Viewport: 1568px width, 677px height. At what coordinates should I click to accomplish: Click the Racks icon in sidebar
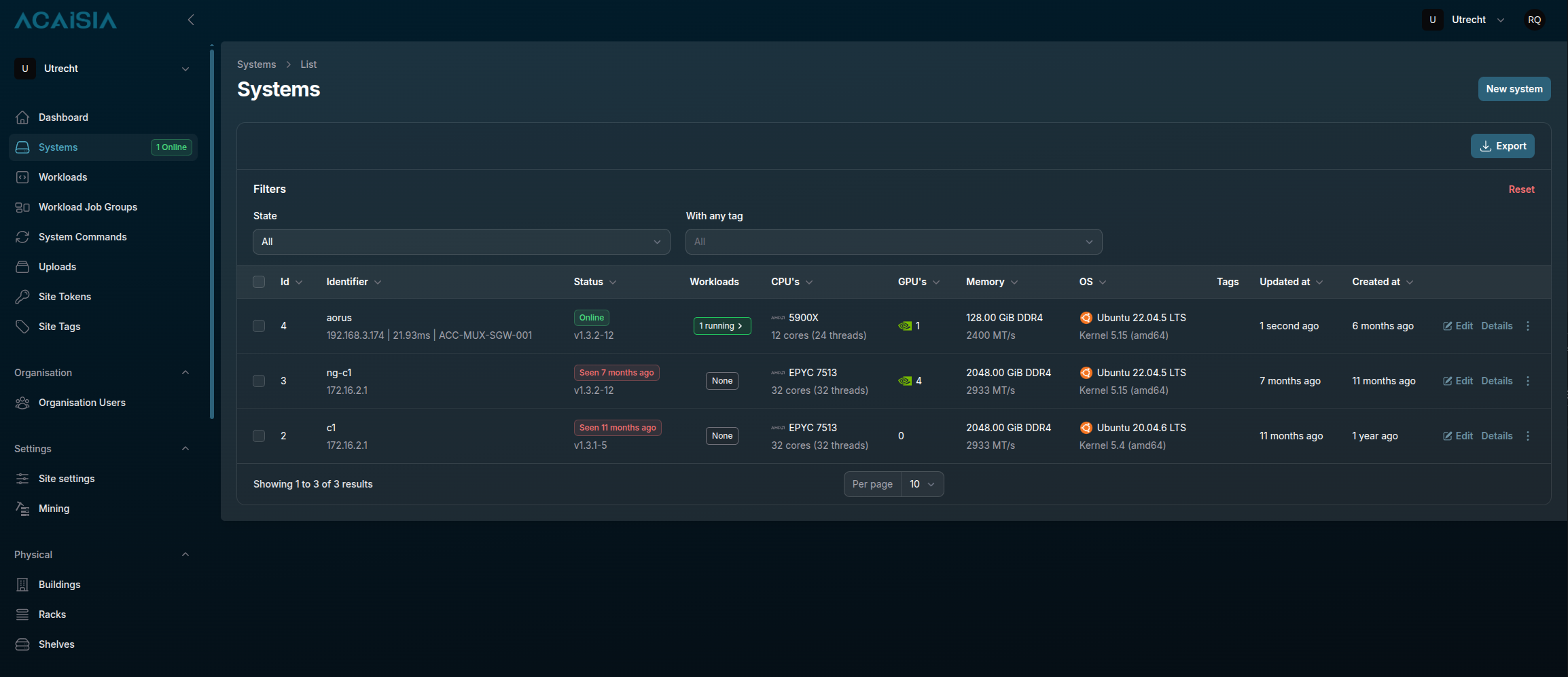(22, 615)
